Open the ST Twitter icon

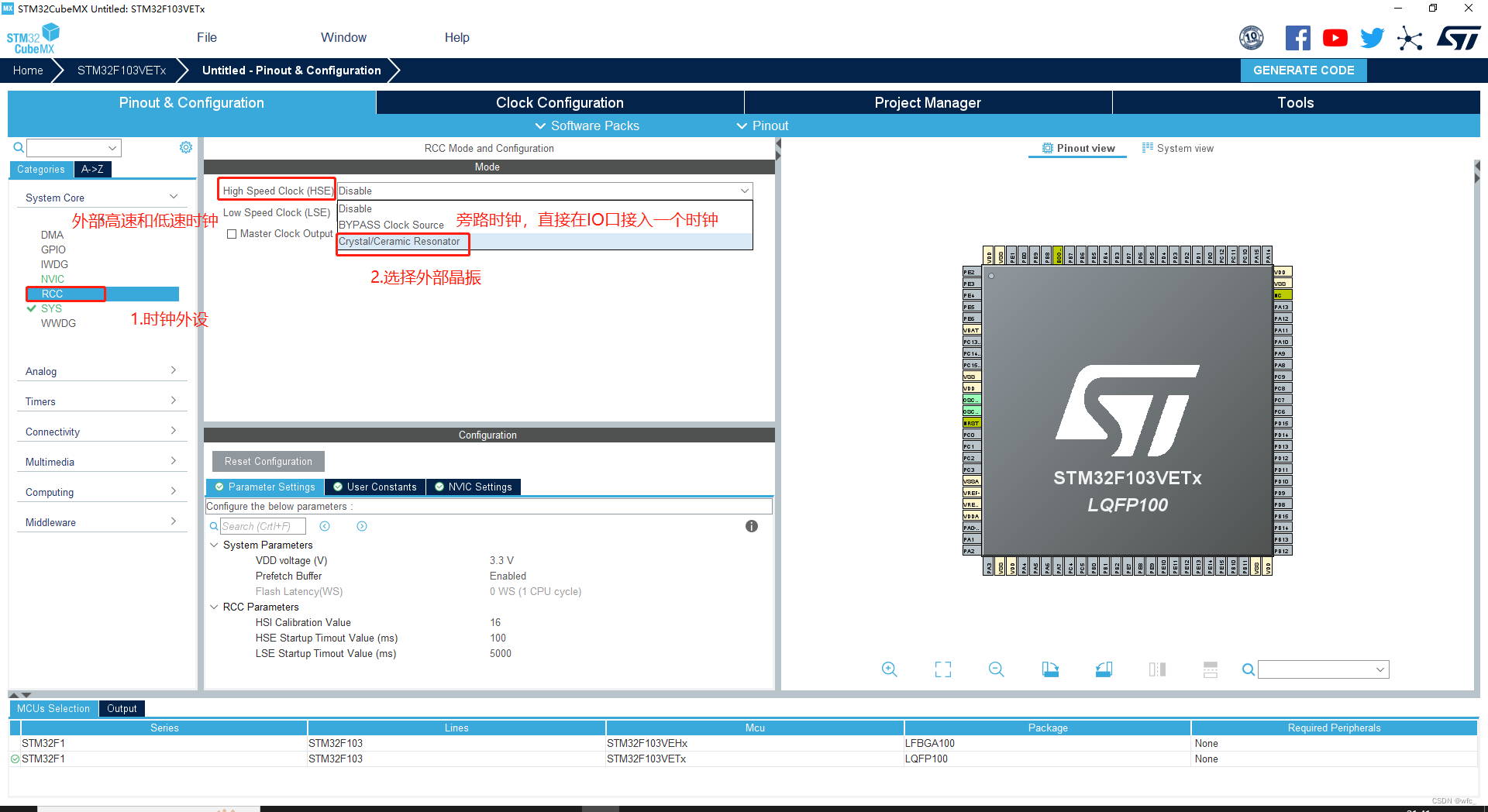(x=1372, y=38)
